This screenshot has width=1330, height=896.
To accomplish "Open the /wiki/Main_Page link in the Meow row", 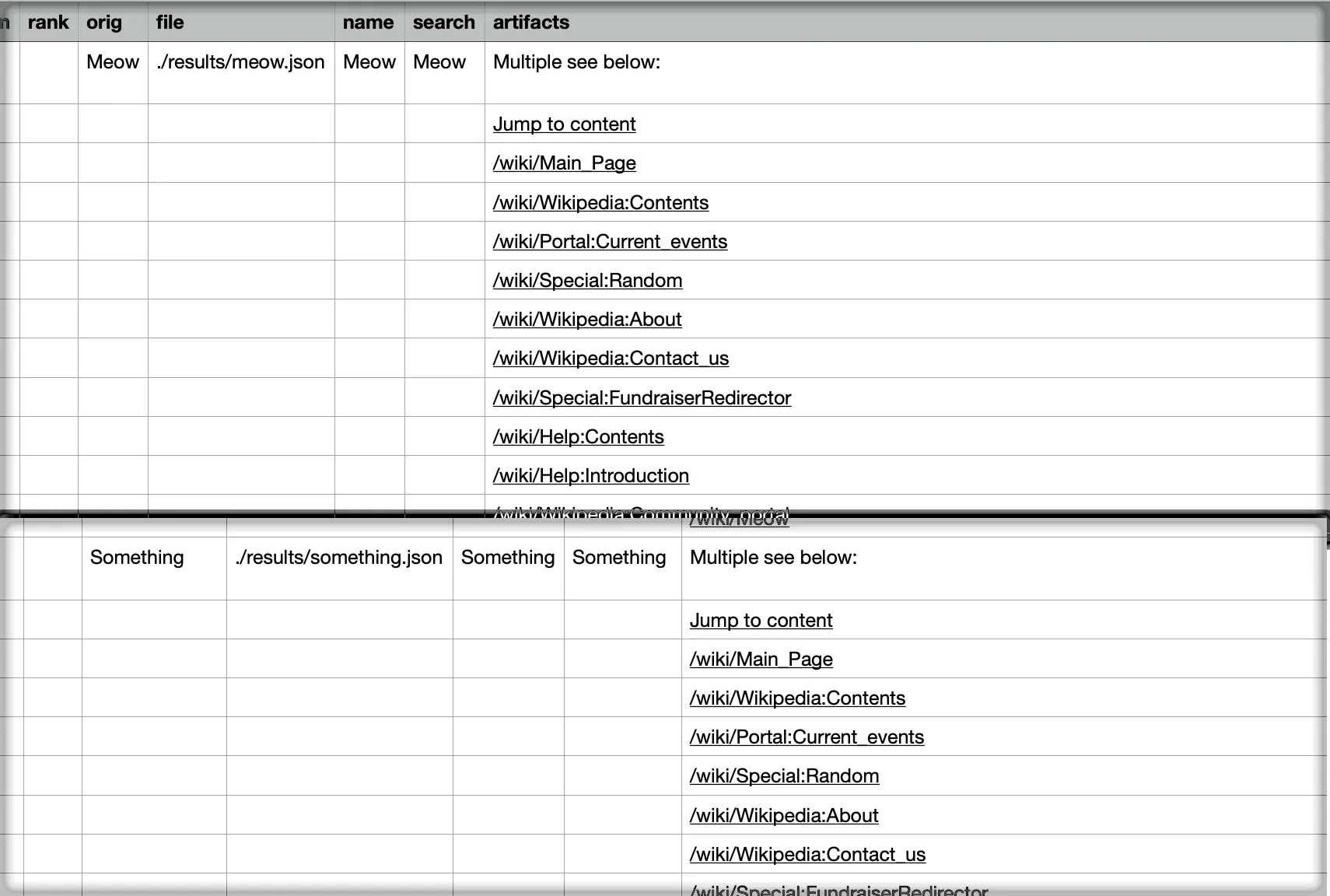I will (x=564, y=163).
